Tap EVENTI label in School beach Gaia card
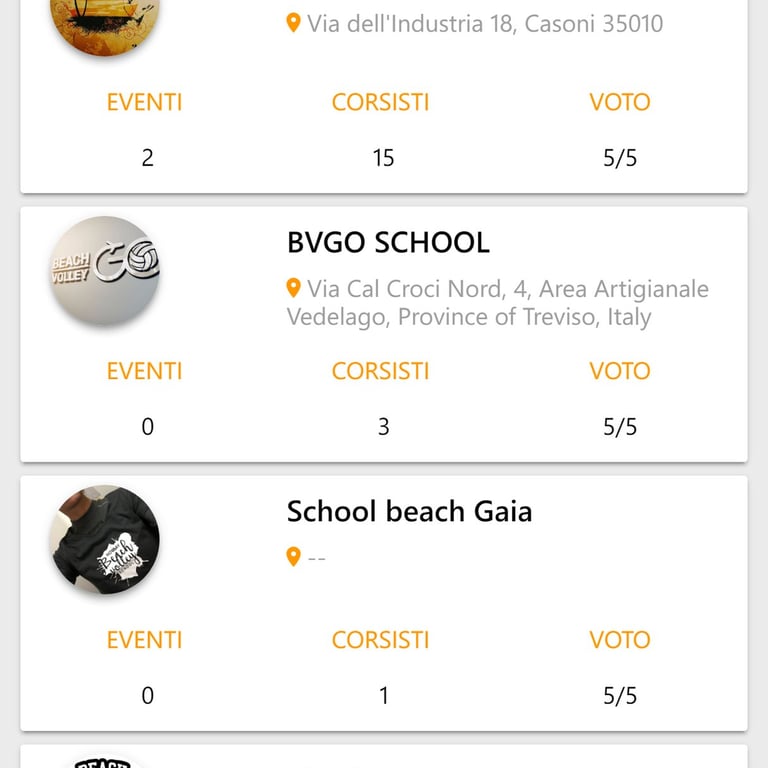 coord(144,640)
